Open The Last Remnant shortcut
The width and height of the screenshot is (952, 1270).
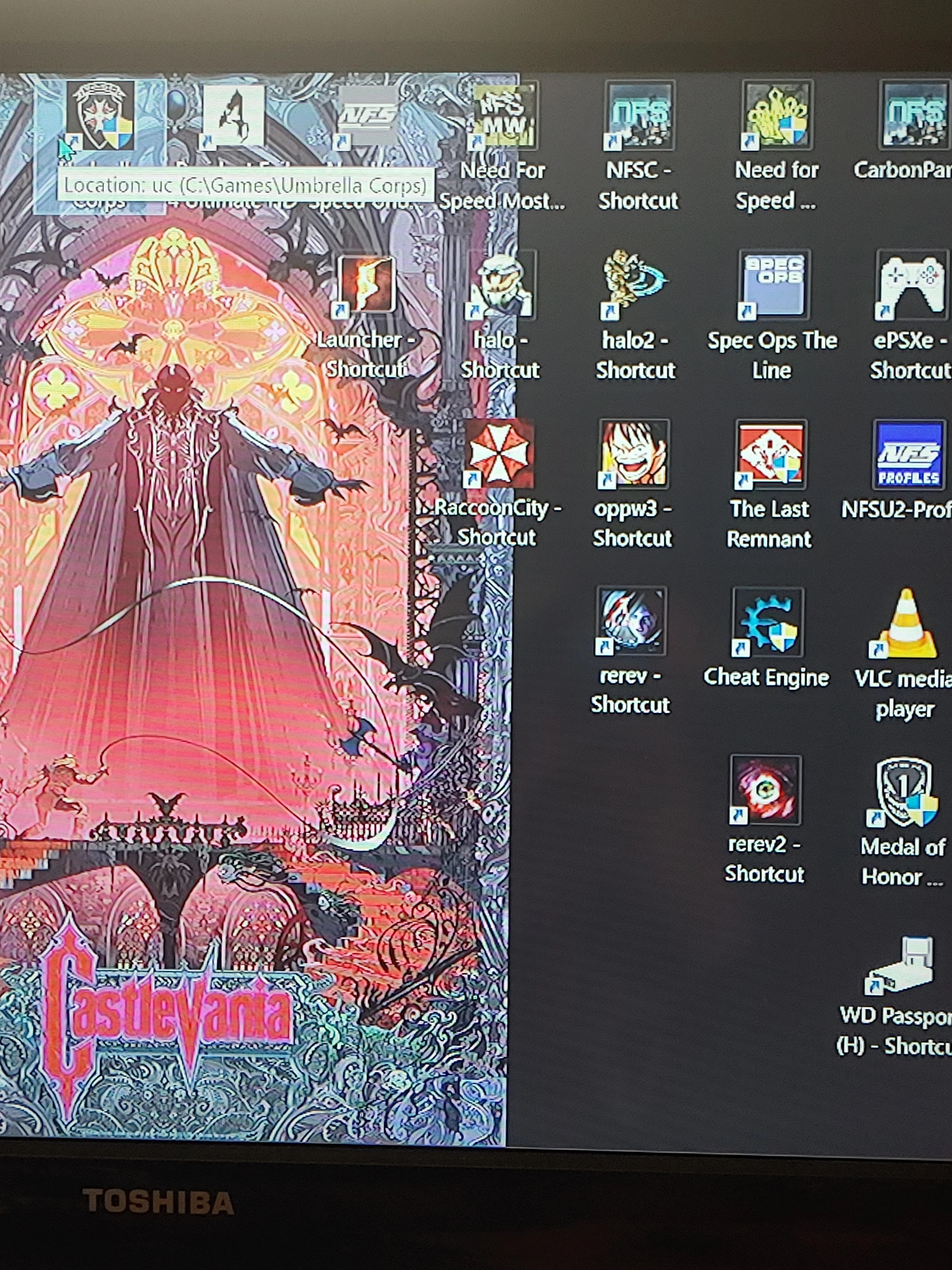tap(771, 454)
